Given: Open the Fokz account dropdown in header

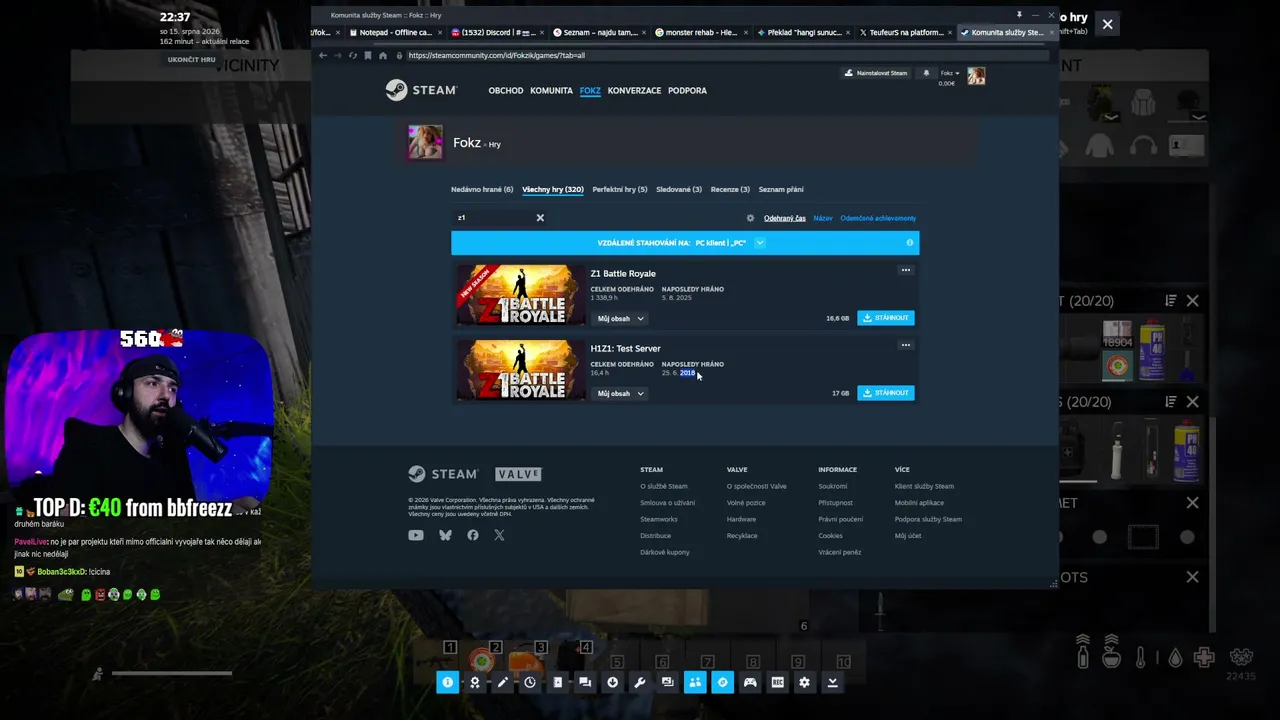Looking at the screenshot, I should pos(949,73).
